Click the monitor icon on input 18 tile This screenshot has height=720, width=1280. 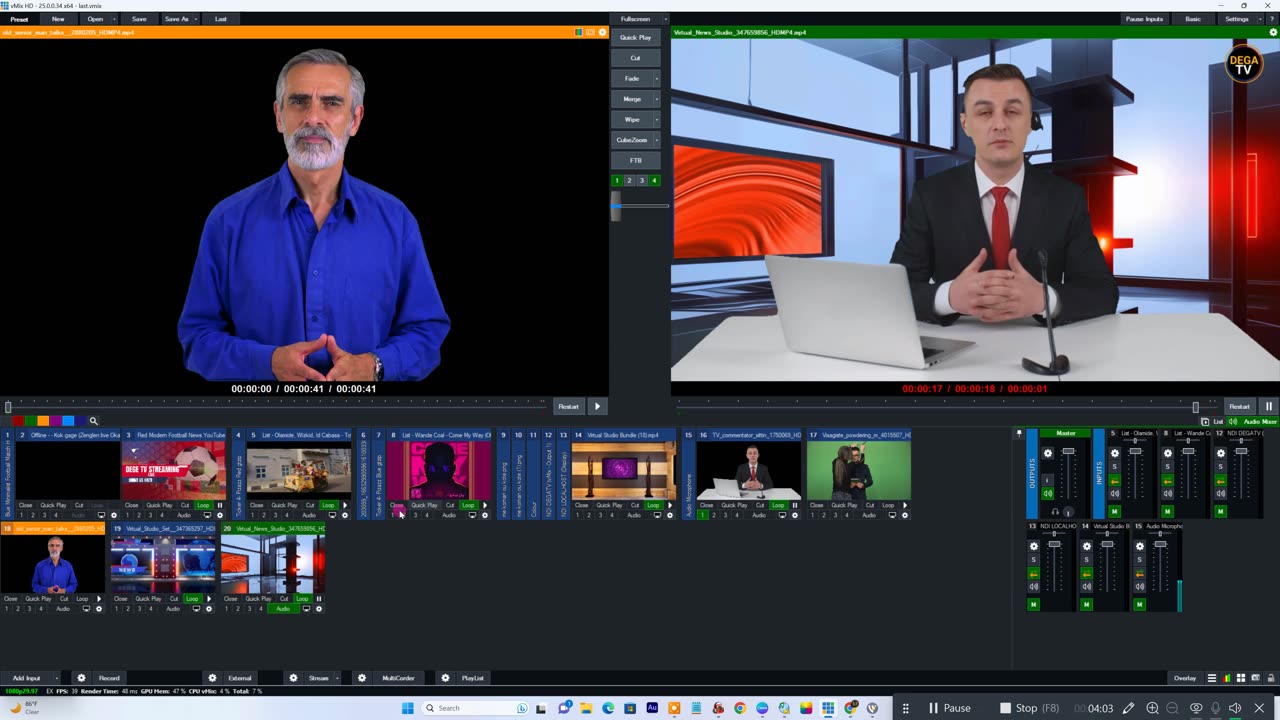[86, 609]
